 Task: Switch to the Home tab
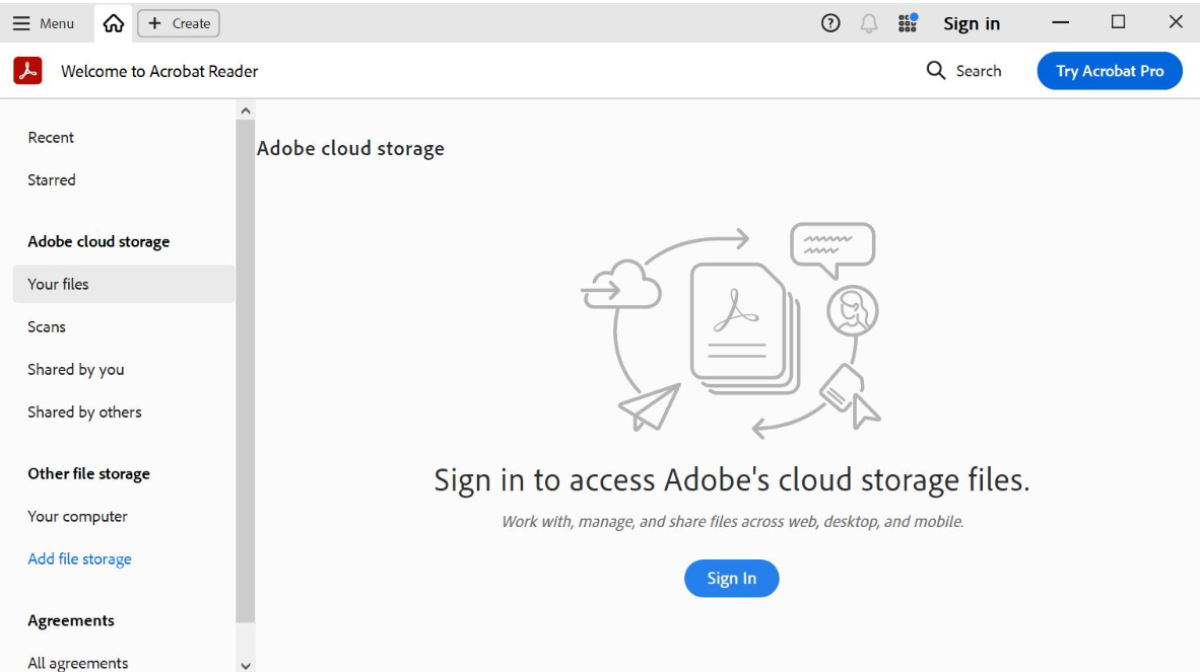click(112, 23)
